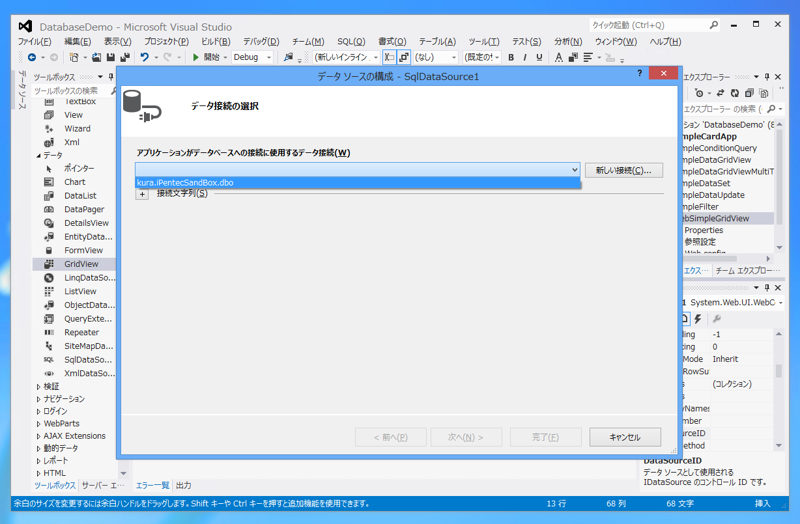The image size is (800, 524).
Task: Open the System.Web.UI.WebC object dropdown in Properties
Action: (780, 303)
